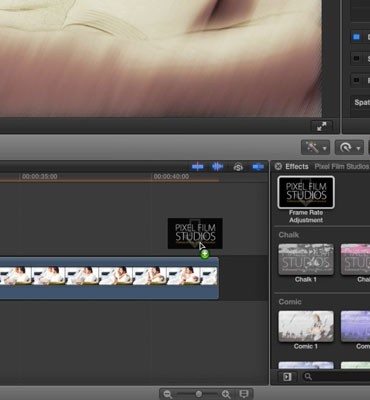Select the video clip in the timeline
370x400 pixels.
109,278
